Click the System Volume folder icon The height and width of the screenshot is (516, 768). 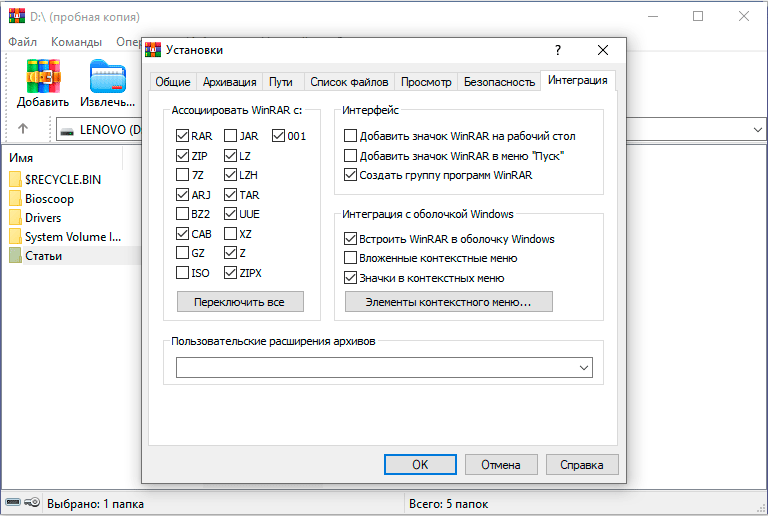[15, 236]
